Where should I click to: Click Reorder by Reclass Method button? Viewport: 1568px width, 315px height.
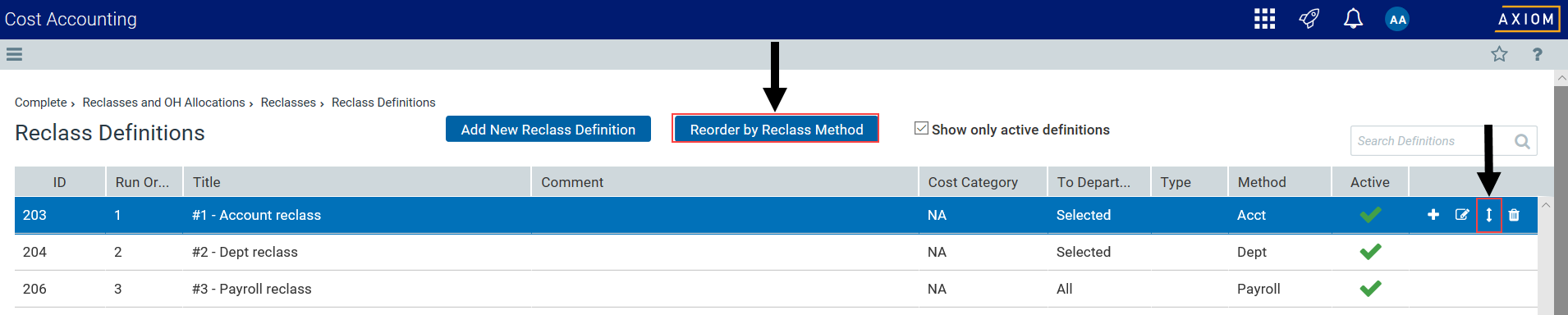click(776, 129)
